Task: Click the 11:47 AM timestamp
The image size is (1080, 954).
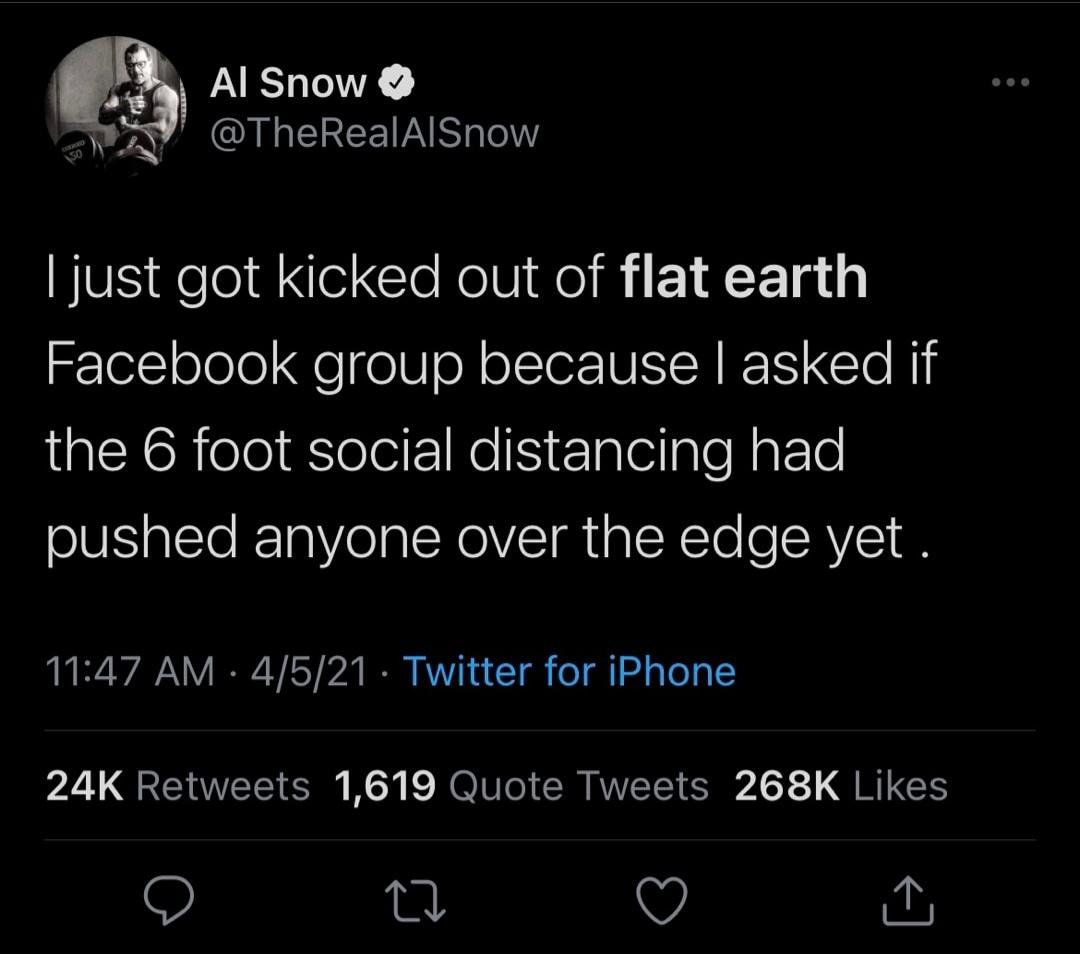Action: pyautogui.click(x=130, y=671)
